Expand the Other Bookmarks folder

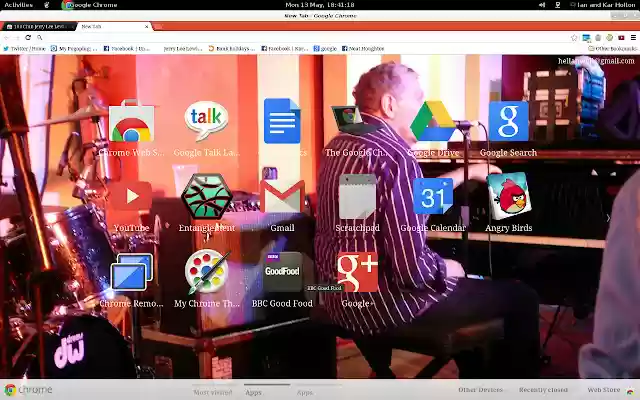(x=613, y=49)
